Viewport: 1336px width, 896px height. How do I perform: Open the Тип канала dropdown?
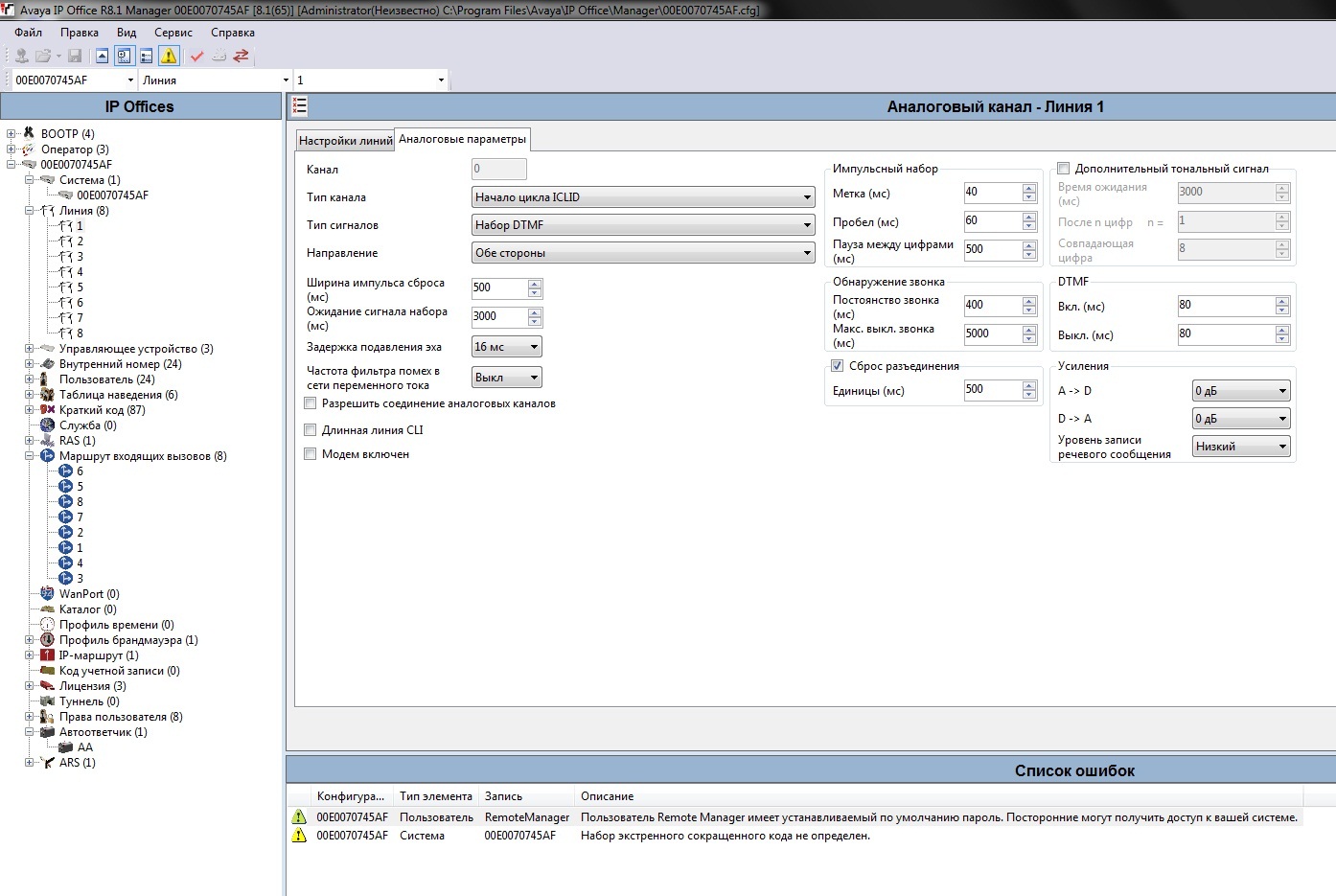tap(643, 197)
